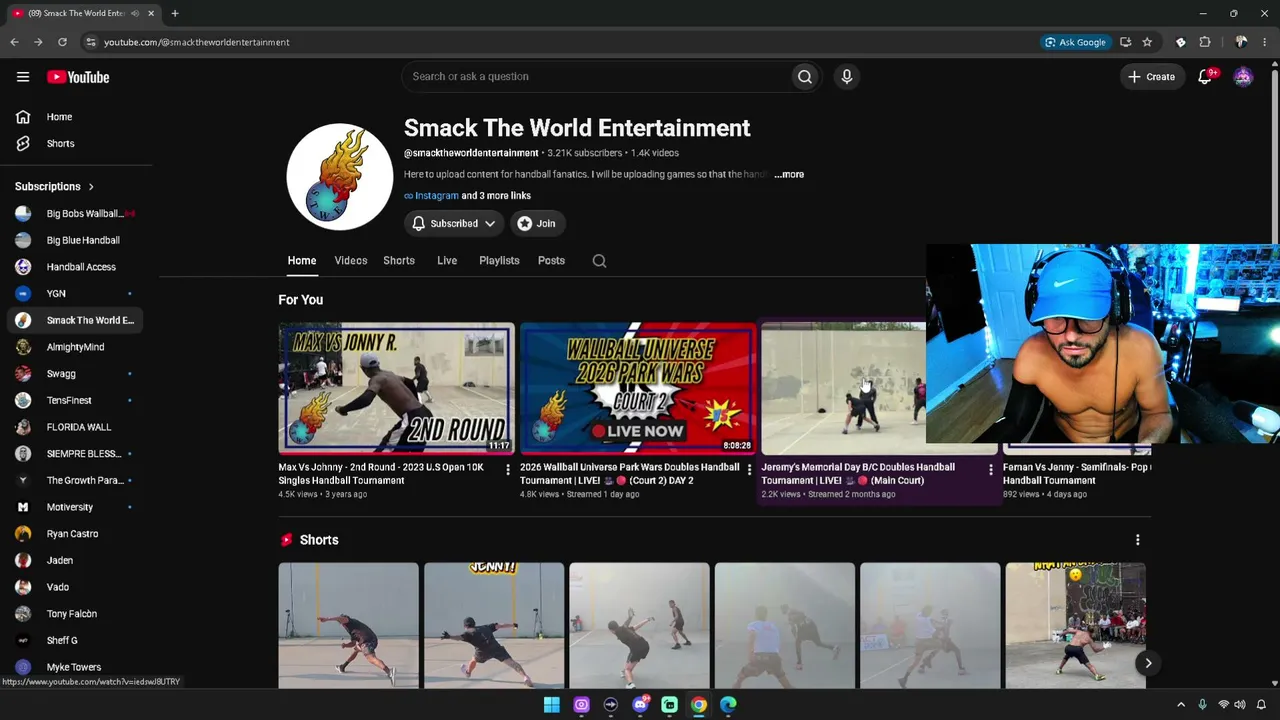Open the Max Vs Johnny 2nd Round title
The width and height of the screenshot is (1280, 720).
pos(381,474)
